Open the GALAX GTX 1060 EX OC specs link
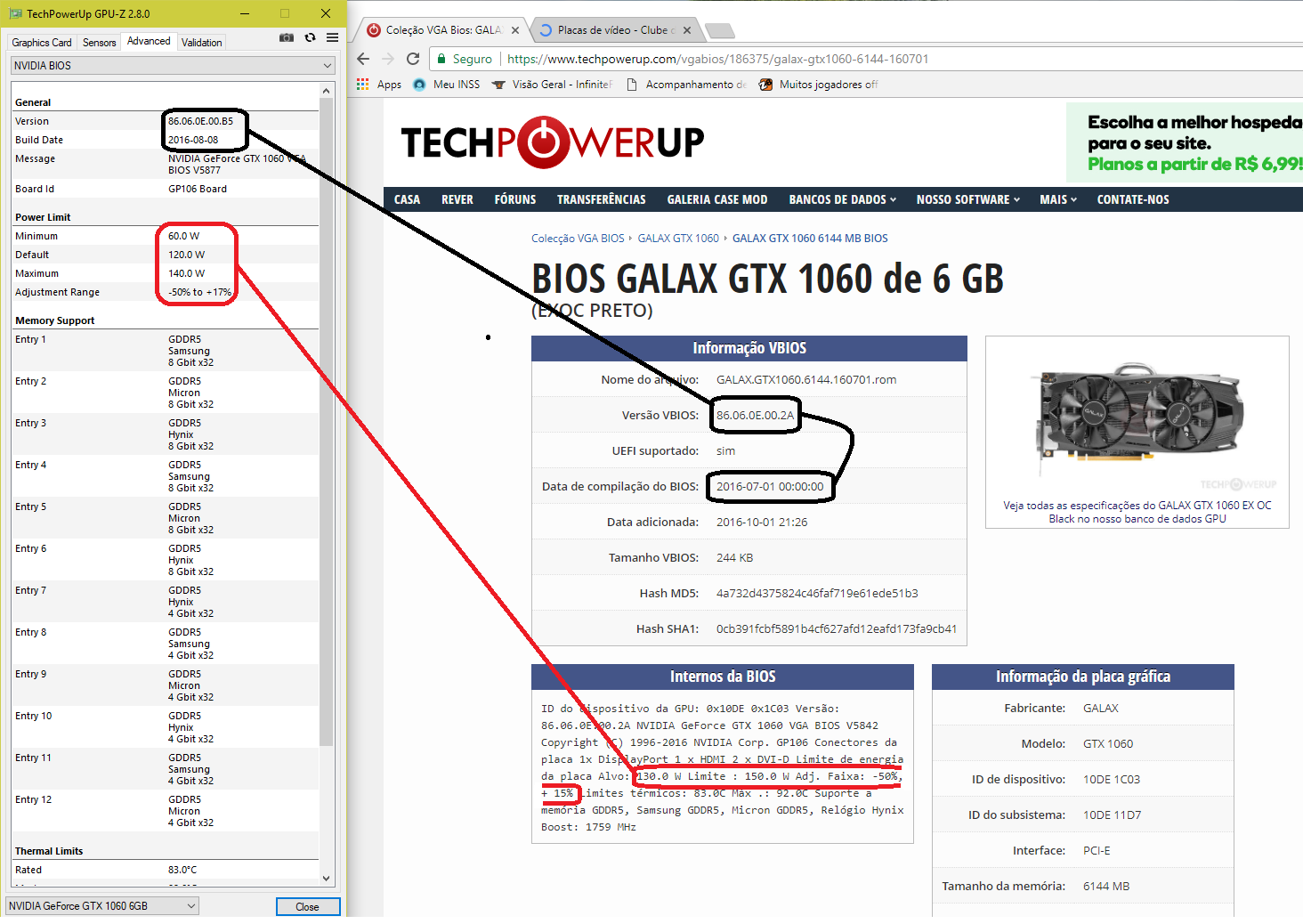This screenshot has height=924, width=1303. click(x=1137, y=512)
